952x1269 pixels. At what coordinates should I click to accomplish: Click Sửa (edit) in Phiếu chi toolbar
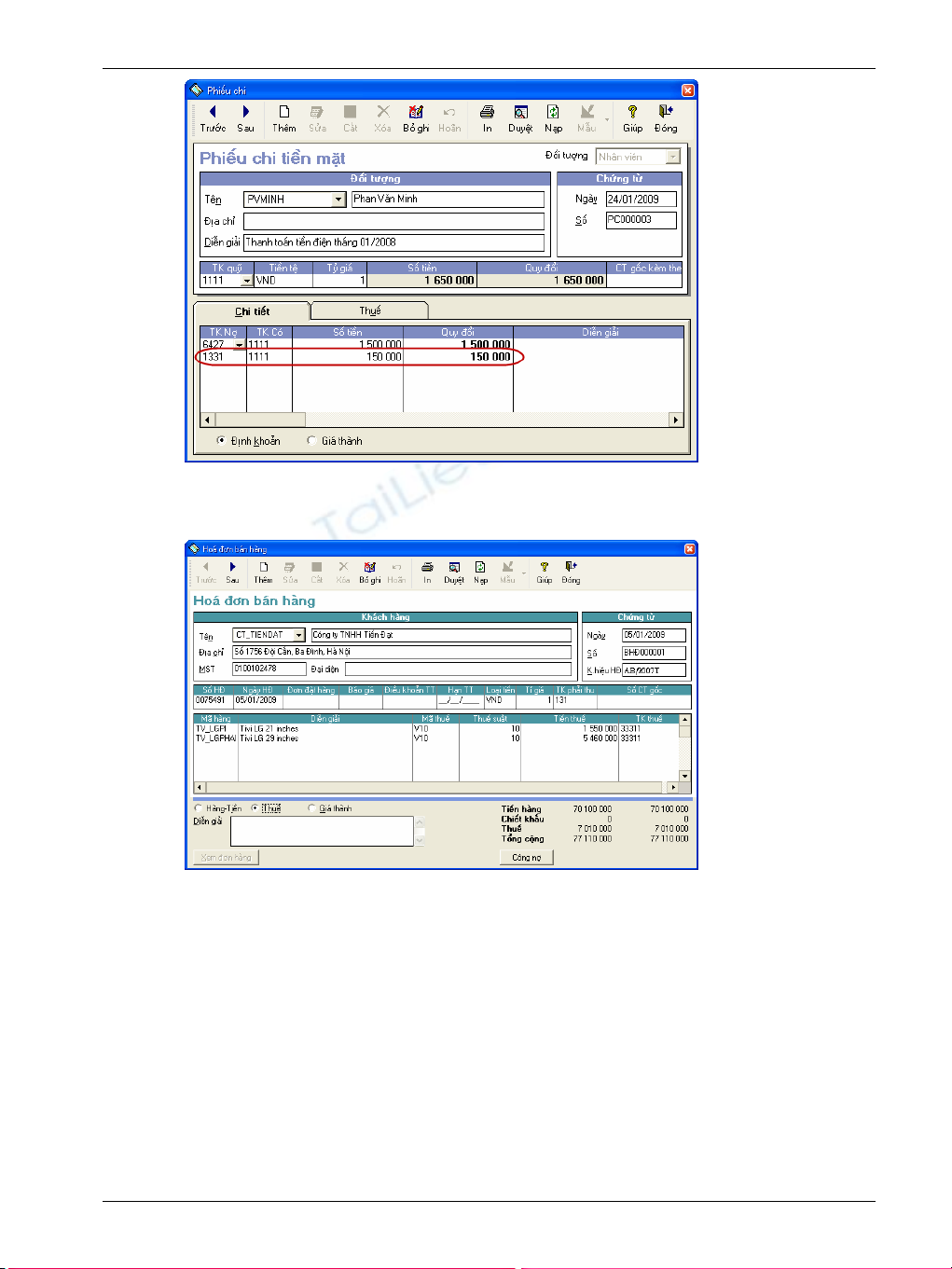pyautogui.click(x=317, y=118)
